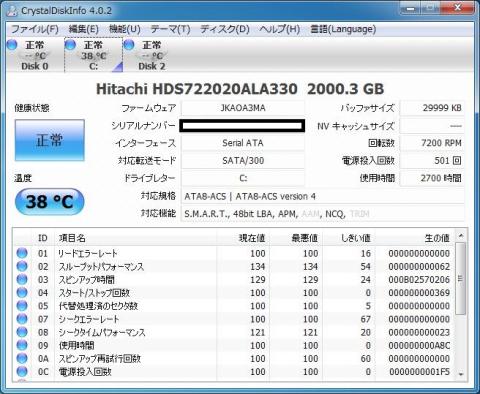Click the buffer size field 29999 KB
The height and width of the screenshot is (394, 480).
coord(432,108)
